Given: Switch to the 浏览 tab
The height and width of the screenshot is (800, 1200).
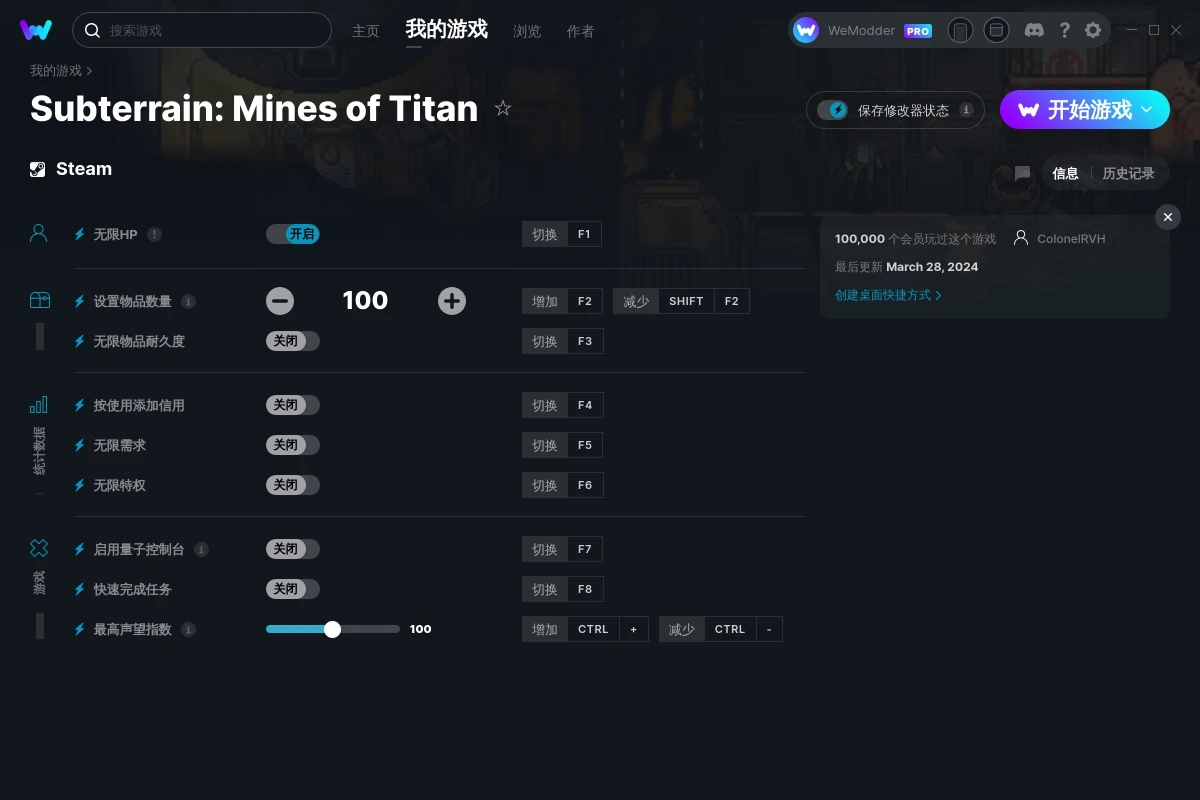Looking at the screenshot, I should coord(527,31).
